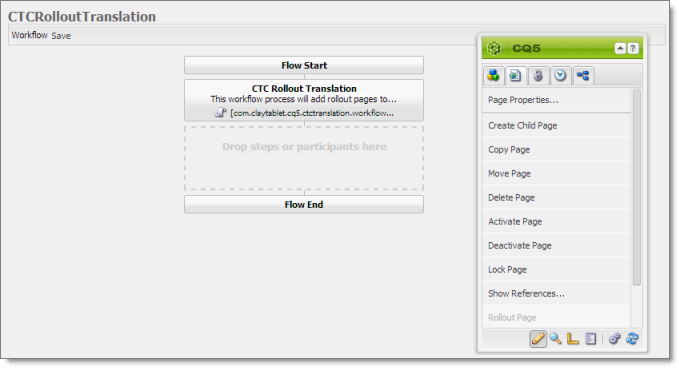Open the Information tab in the sidekick

click(538, 76)
